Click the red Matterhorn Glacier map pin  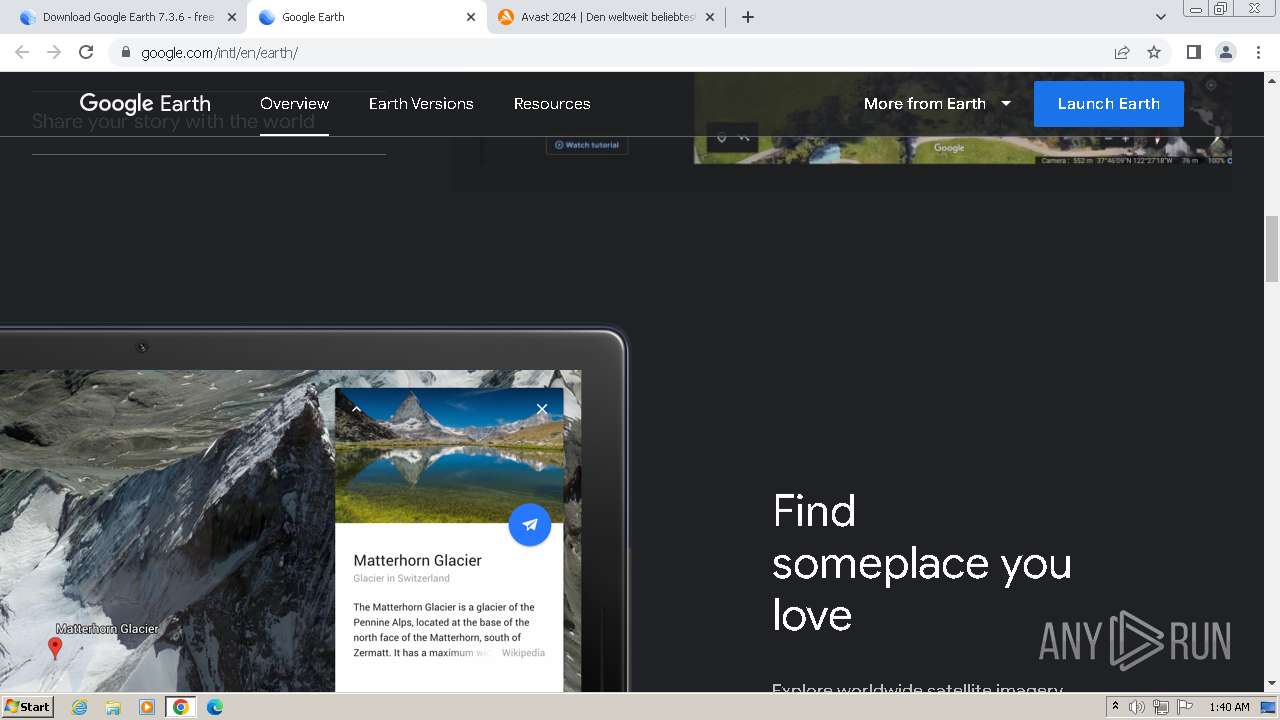(55, 648)
